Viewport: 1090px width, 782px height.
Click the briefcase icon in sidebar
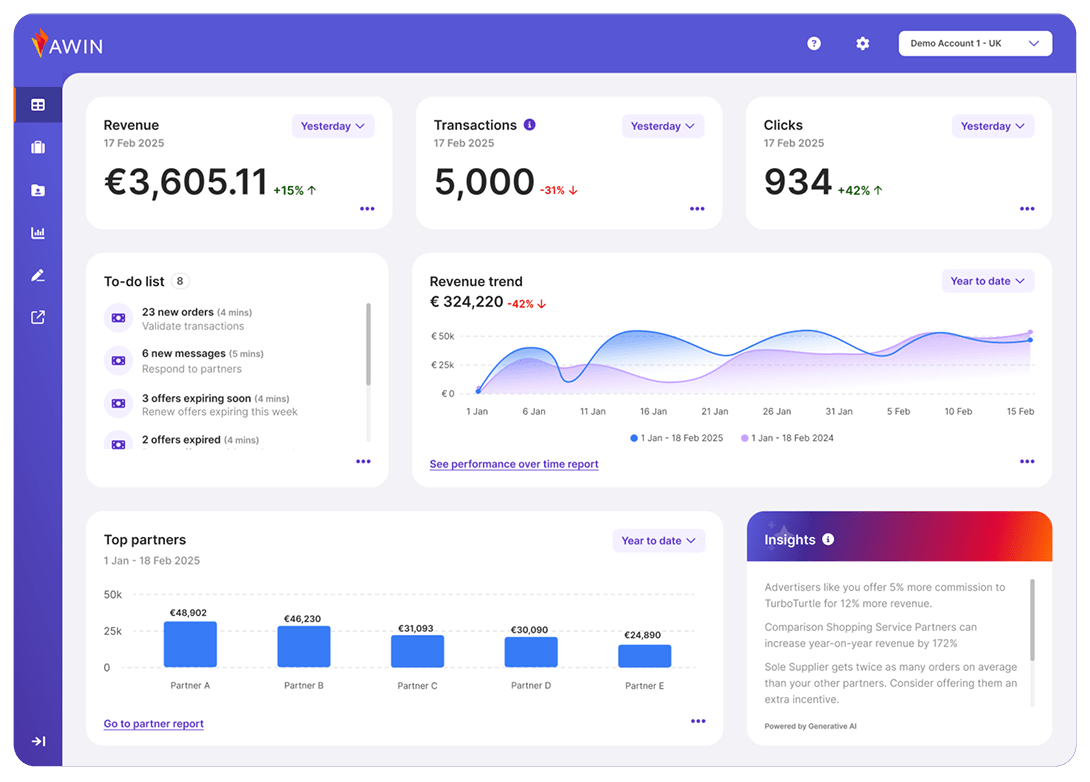pos(38,148)
